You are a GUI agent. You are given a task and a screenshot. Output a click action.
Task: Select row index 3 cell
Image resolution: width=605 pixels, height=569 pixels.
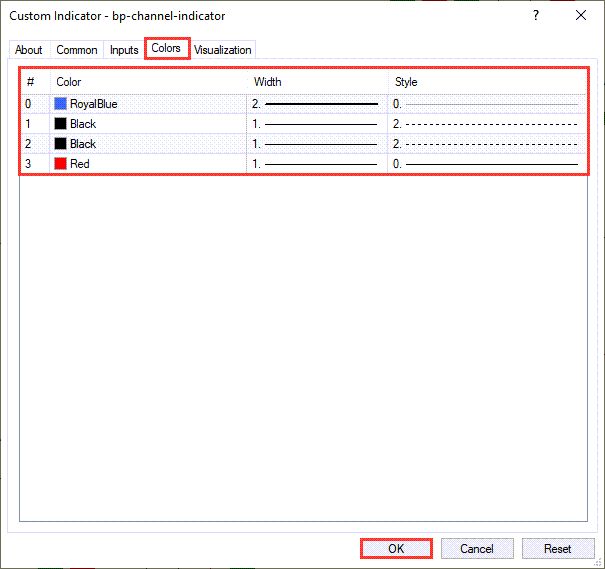(x=35, y=164)
